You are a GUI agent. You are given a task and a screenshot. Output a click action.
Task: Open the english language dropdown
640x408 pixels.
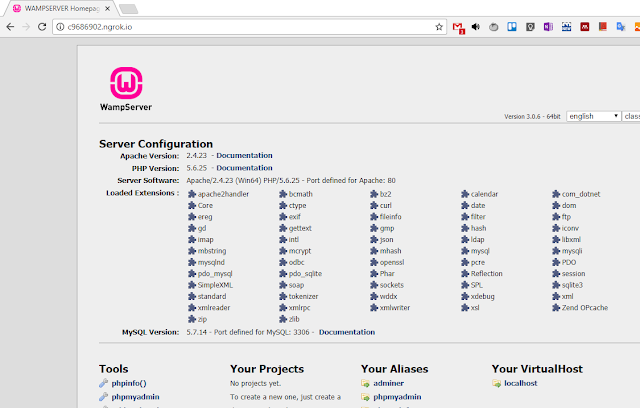593,116
